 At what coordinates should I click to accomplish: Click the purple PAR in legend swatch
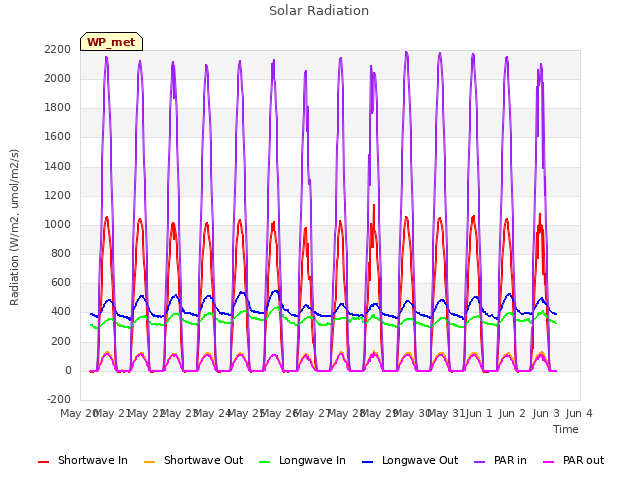click(x=480, y=462)
